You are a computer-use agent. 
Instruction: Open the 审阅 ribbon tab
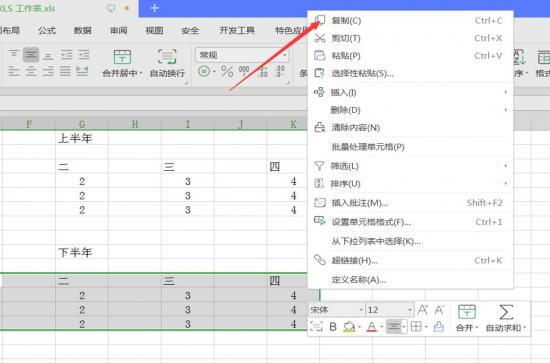119,31
